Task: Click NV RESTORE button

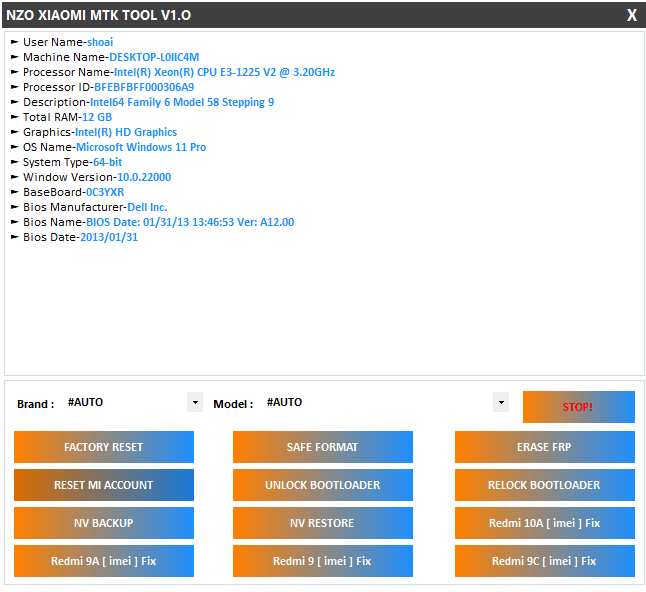Action: (322, 523)
